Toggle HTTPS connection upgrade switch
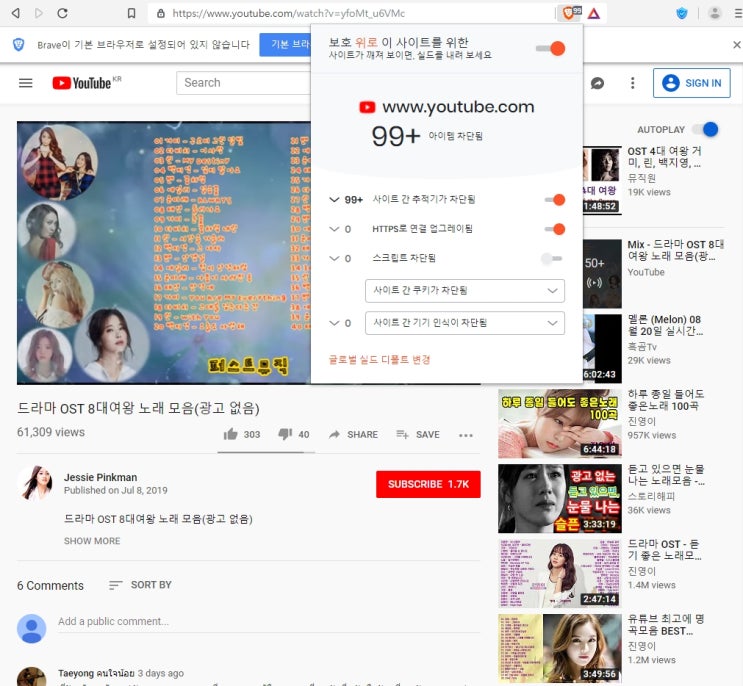Image resolution: width=743 pixels, height=686 pixels. (554, 229)
